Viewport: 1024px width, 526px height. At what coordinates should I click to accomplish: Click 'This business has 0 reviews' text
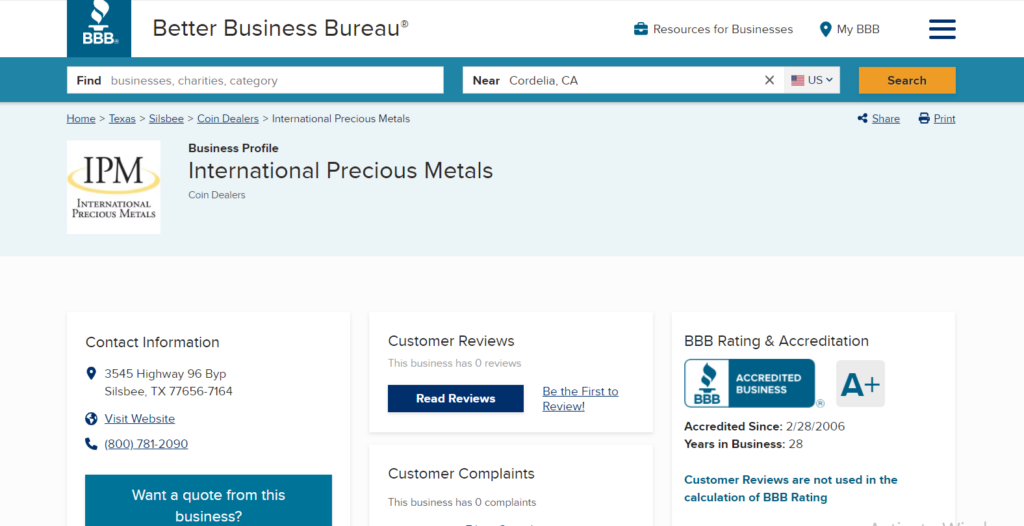pyautogui.click(x=455, y=363)
